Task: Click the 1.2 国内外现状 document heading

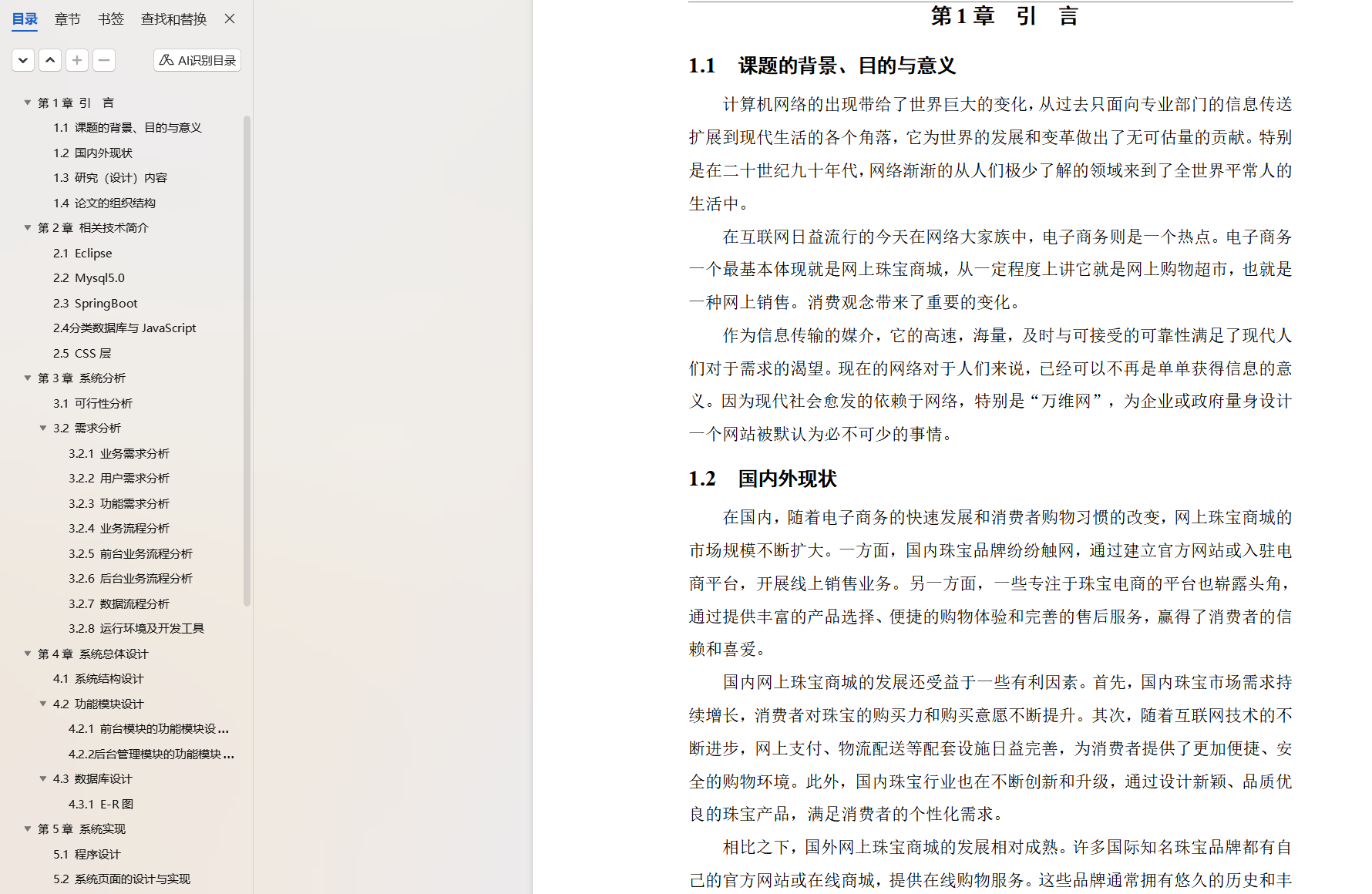Action: [762, 479]
